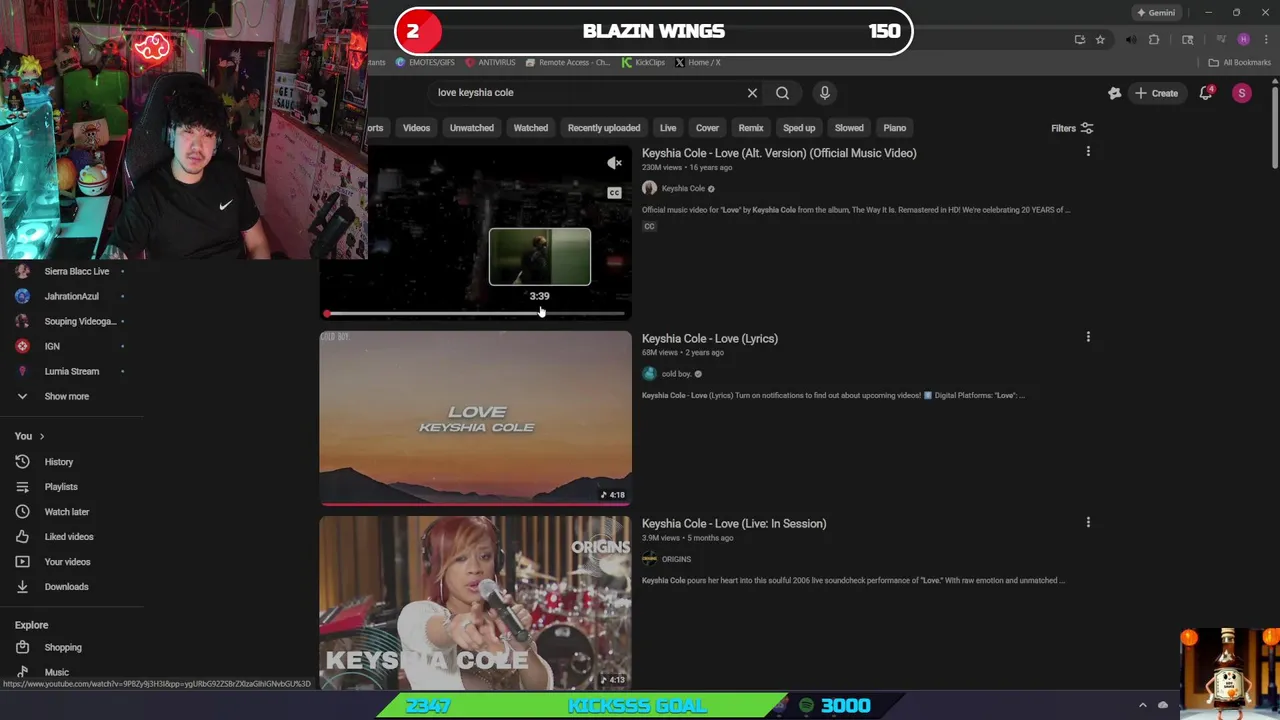The width and height of the screenshot is (1280, 720).
Task: Start voice search with the microphone icon
Action: 824,93
